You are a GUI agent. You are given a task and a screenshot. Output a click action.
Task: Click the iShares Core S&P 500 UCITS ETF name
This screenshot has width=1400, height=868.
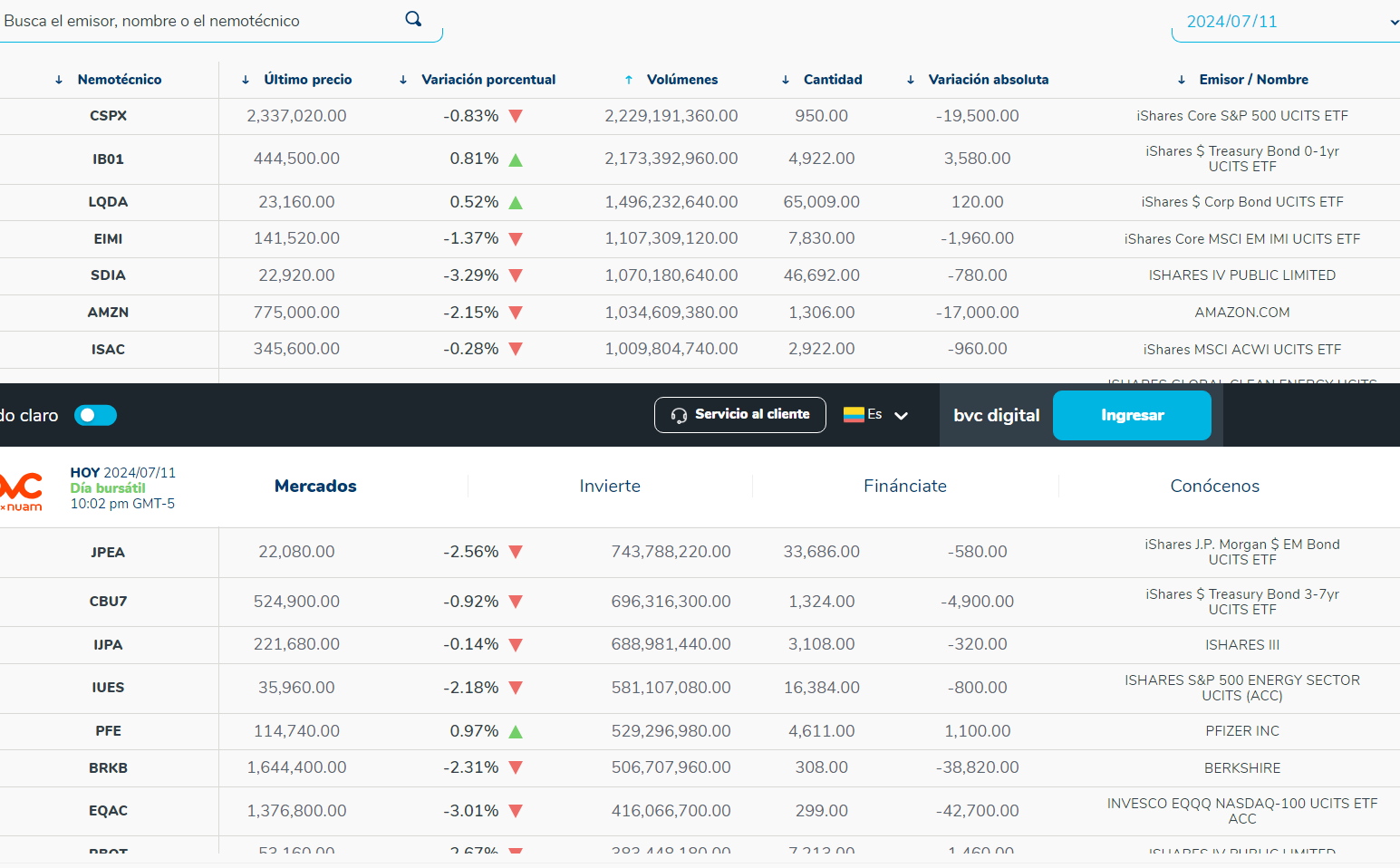pyautogui.click(x=1242, y=116)
